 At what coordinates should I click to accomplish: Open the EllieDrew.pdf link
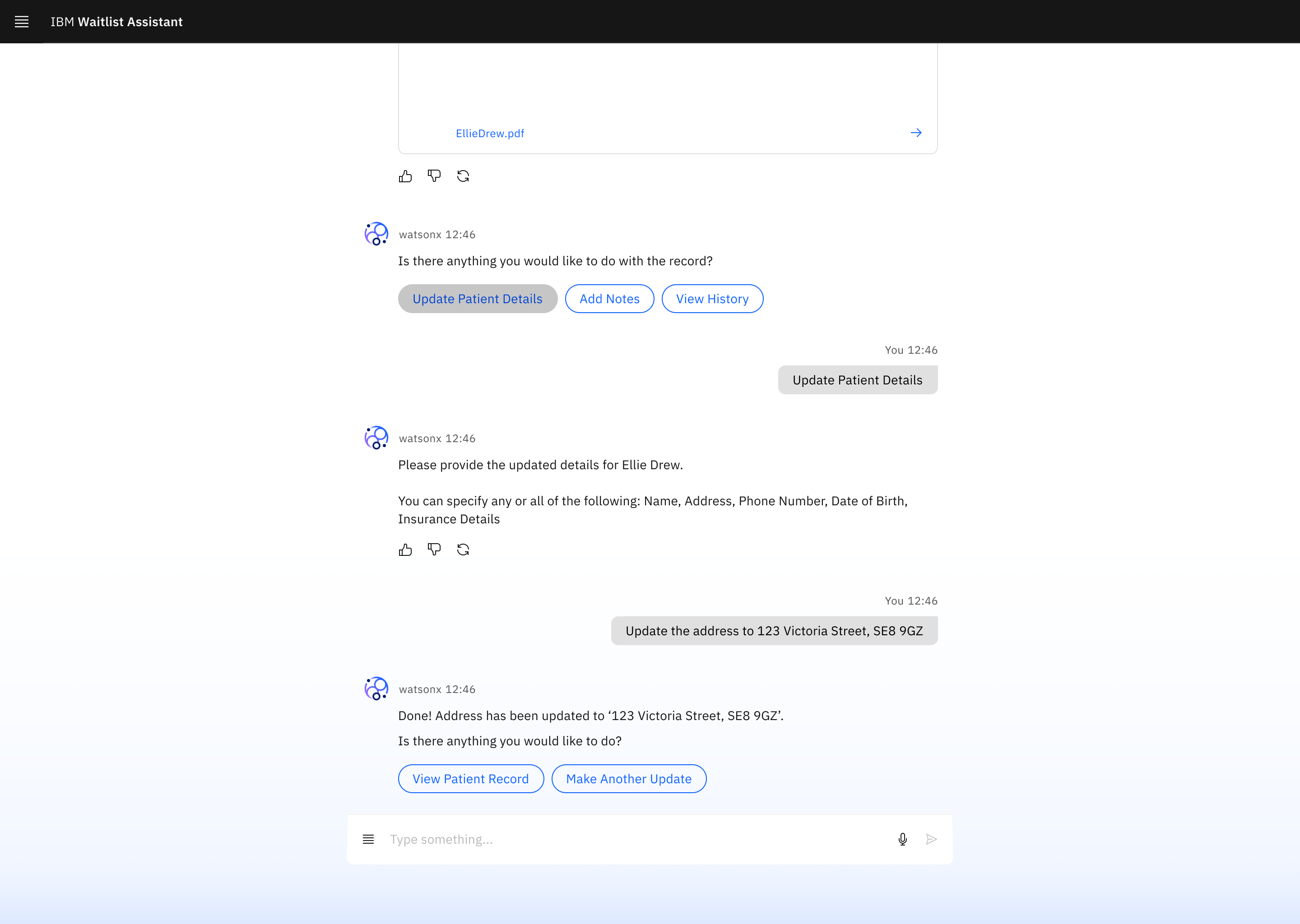click(x=489, y=133)
